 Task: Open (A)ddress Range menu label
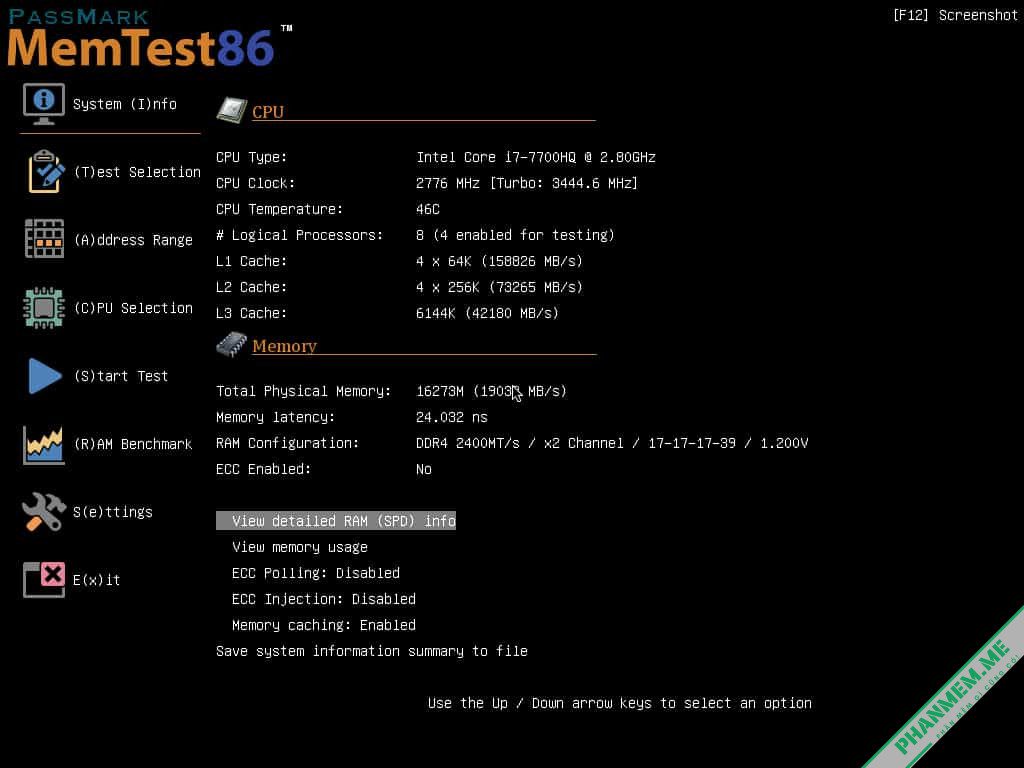[x=133, y=240]
